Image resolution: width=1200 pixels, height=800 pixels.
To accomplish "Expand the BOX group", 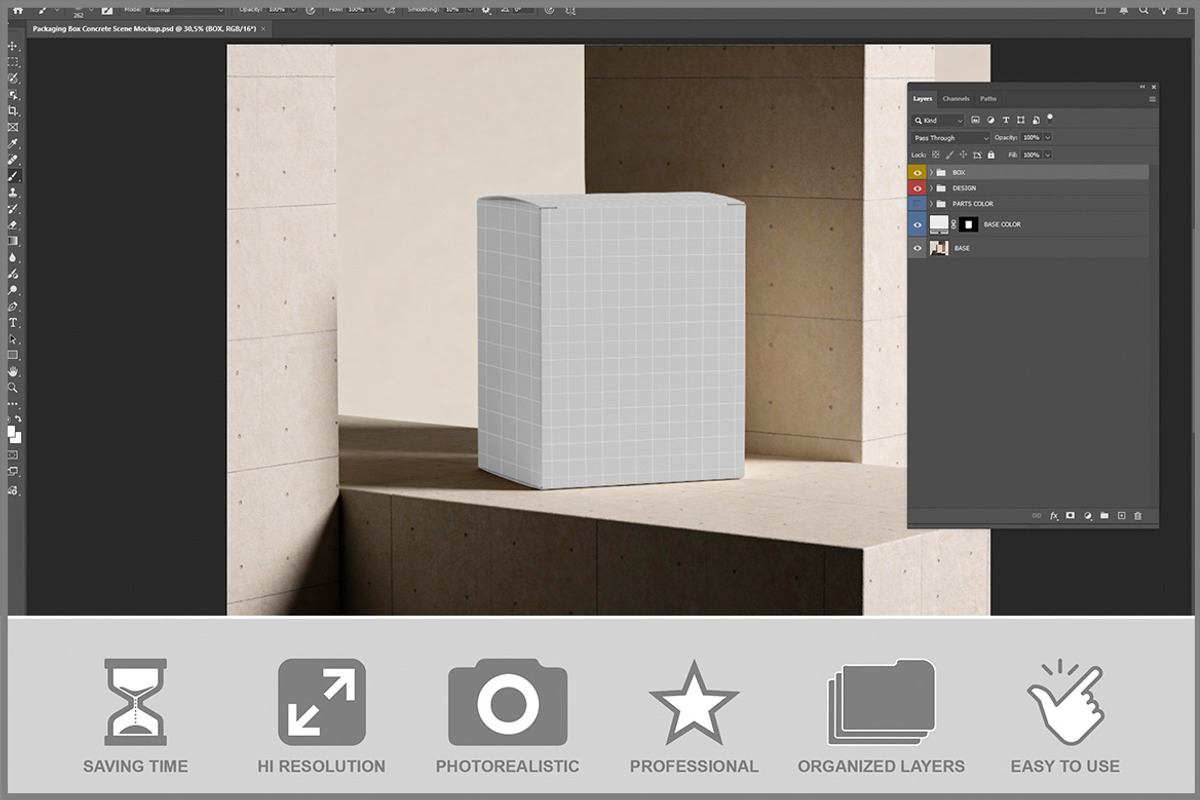I will [931, 172].
